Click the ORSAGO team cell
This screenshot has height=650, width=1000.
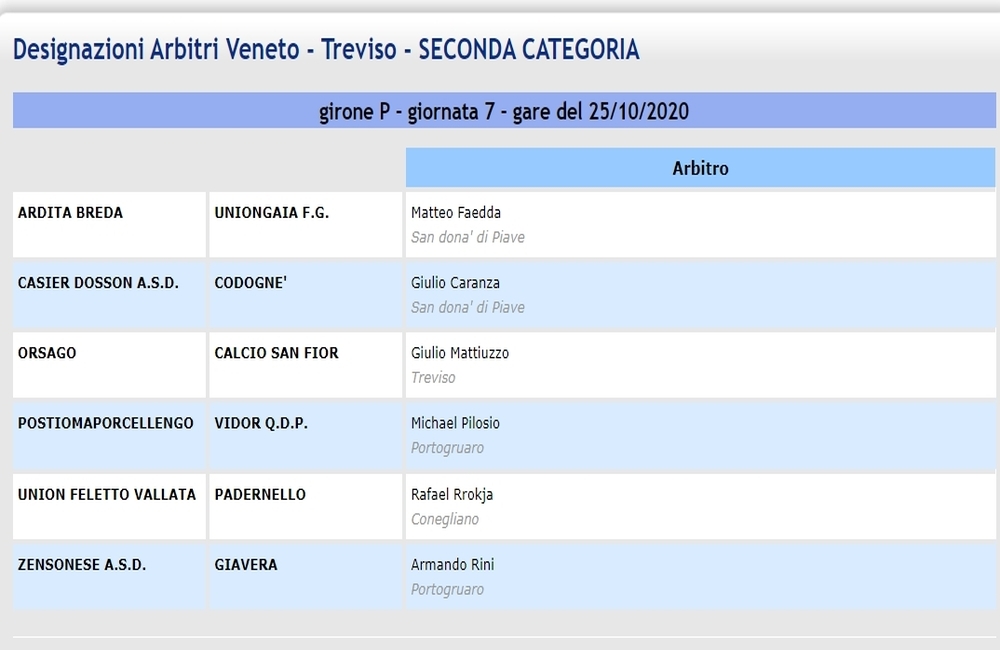(x=109, y=365)
